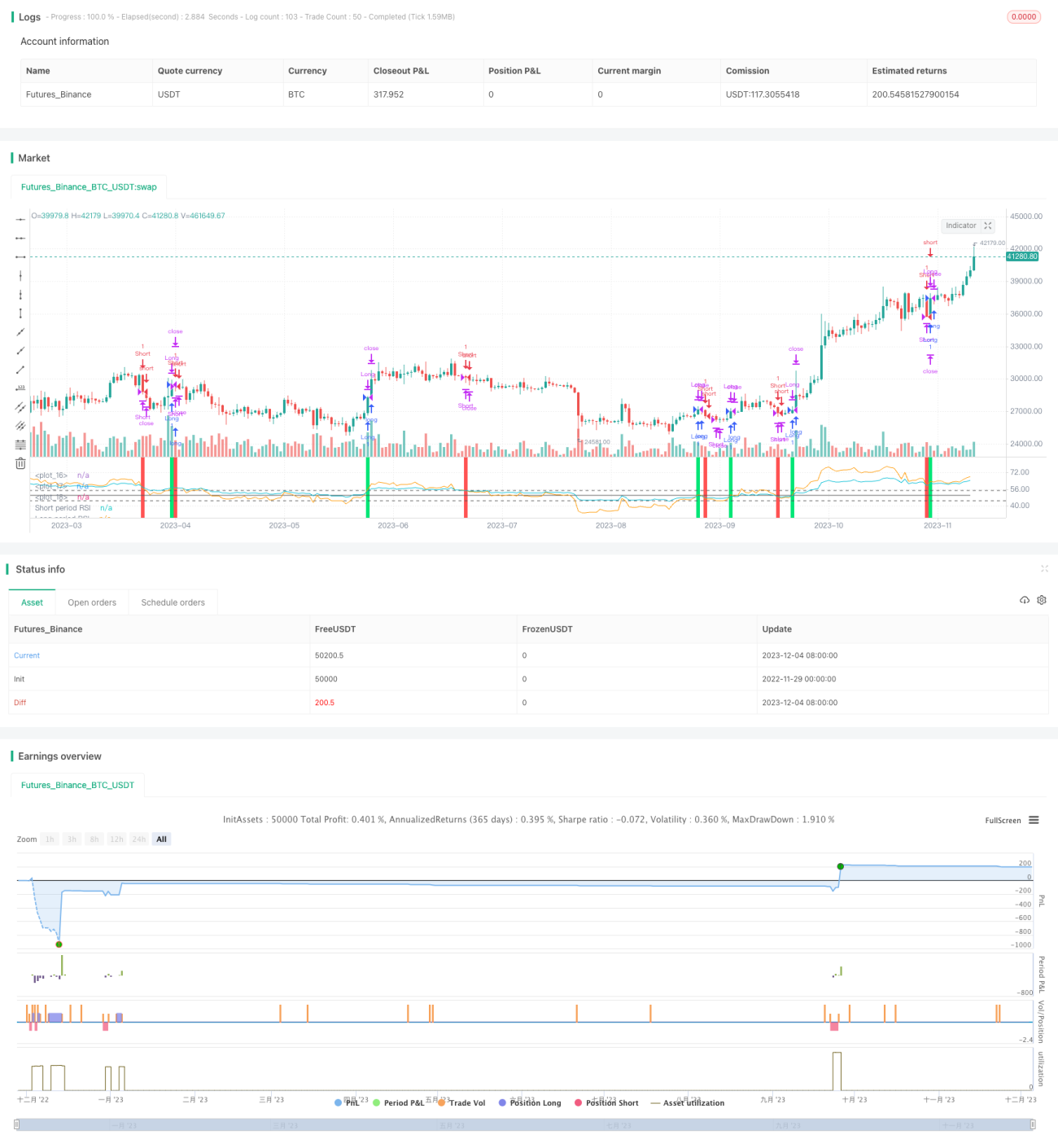Screen dimensions: 1058x1148
Task: Choose the Fibonacci line drawing tool
Action: coord(20,445)
